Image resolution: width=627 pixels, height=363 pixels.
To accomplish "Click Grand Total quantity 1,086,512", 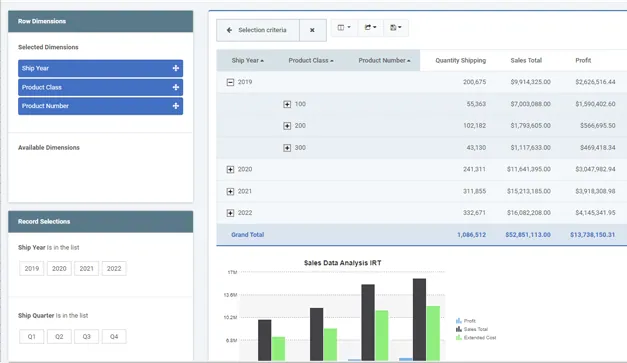I will pyautogui.click(x=471, y=235).
